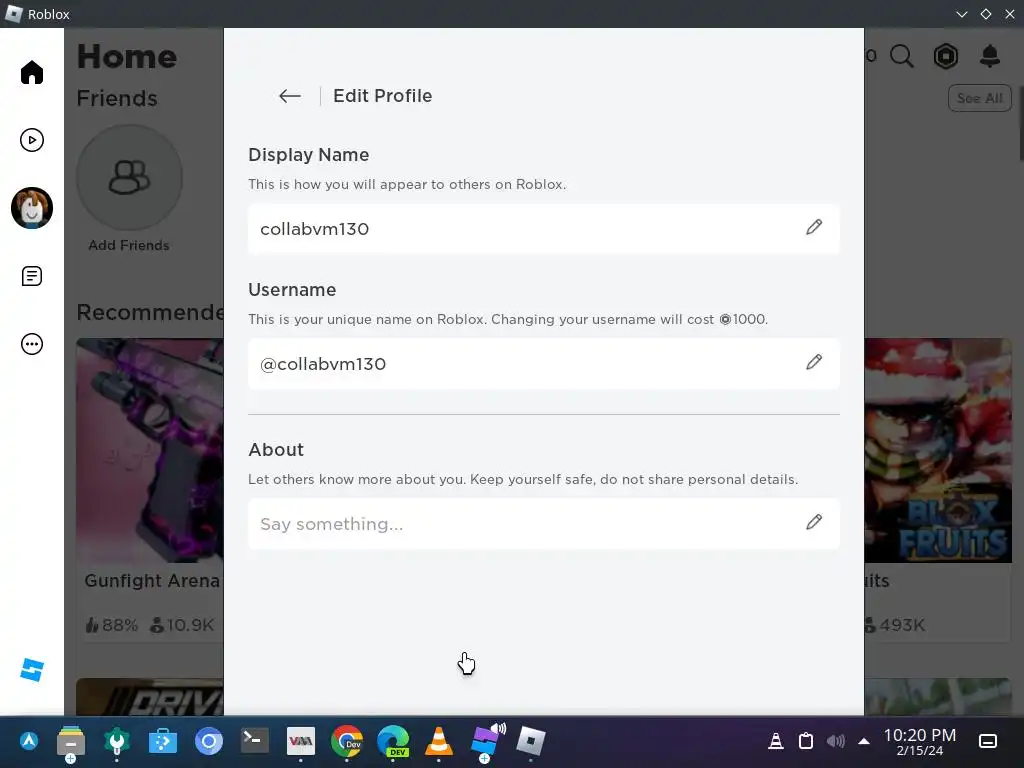The image size is (1024, 768).
Task: Open the Roblox Studio blue icon in sidebar
Action: click(31, 669)
